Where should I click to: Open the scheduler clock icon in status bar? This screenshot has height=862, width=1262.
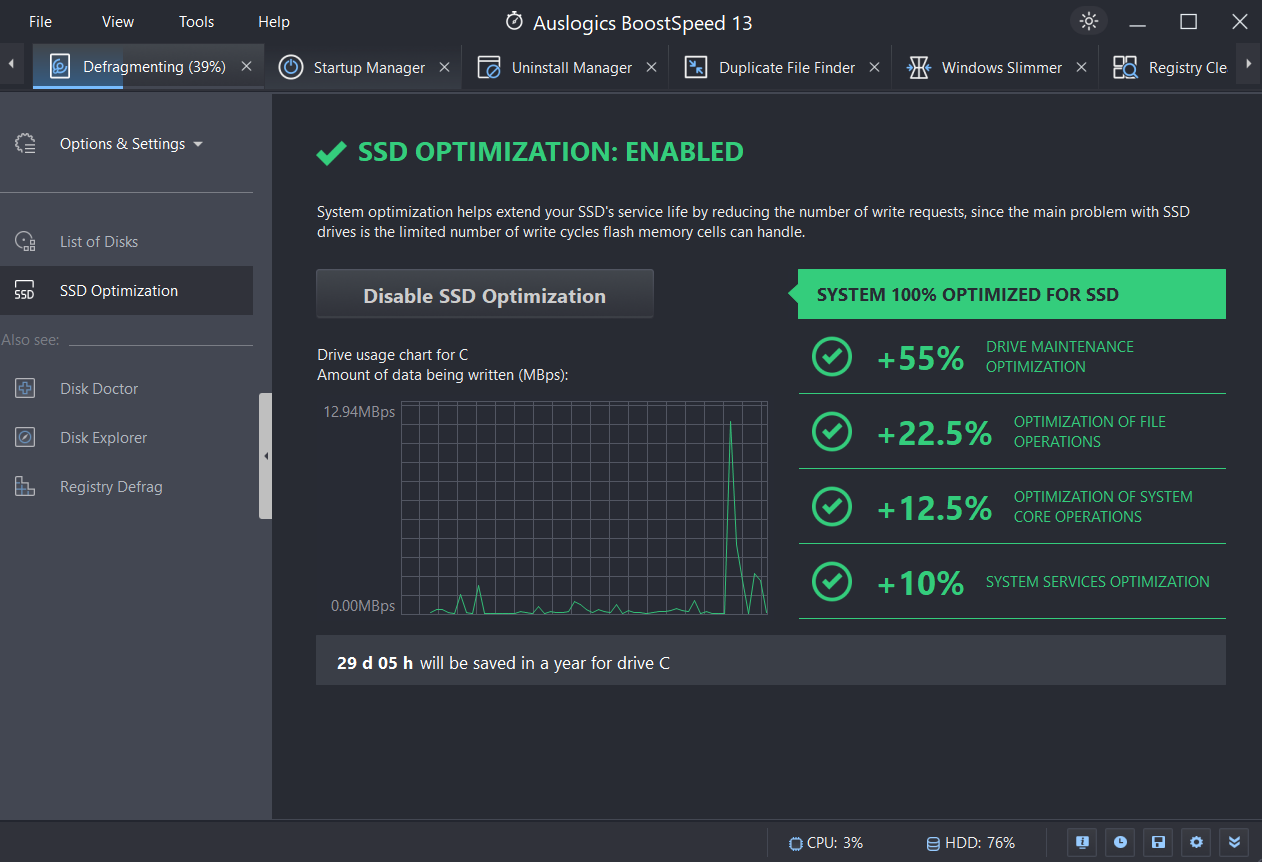click(1120, 842)
